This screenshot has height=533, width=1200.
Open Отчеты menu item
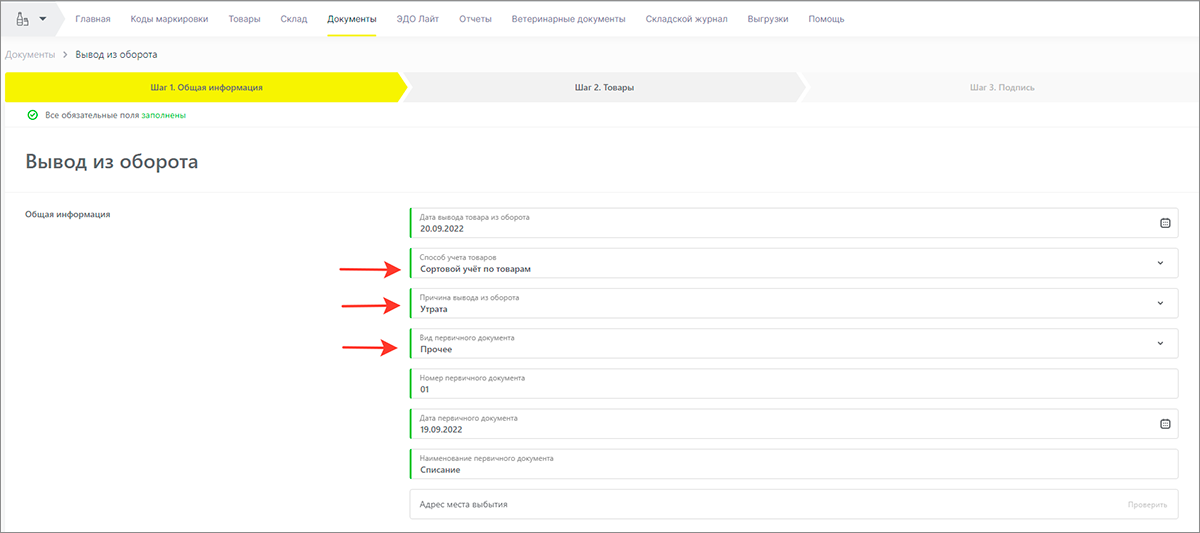[475, 19]
